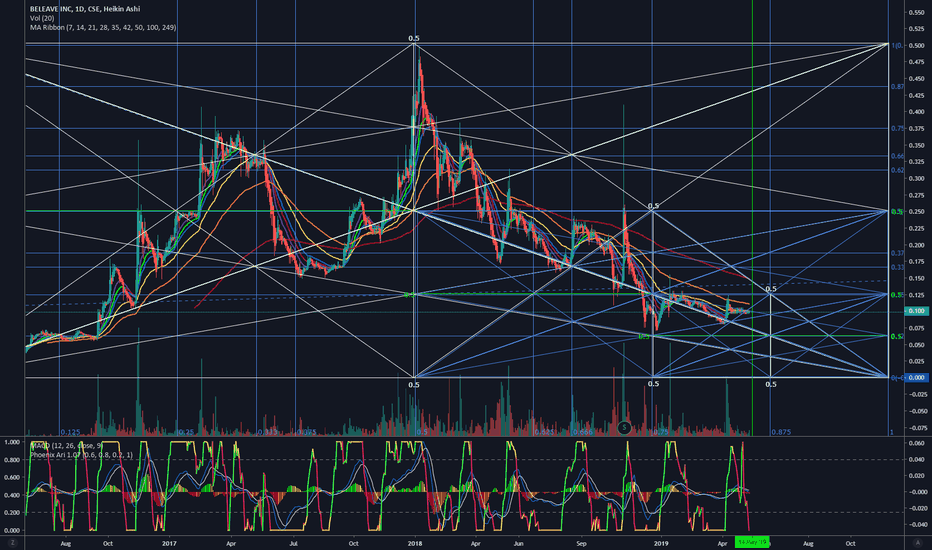
Task: Click the 0.333 Fib time zone label
Action: point(267,432)
